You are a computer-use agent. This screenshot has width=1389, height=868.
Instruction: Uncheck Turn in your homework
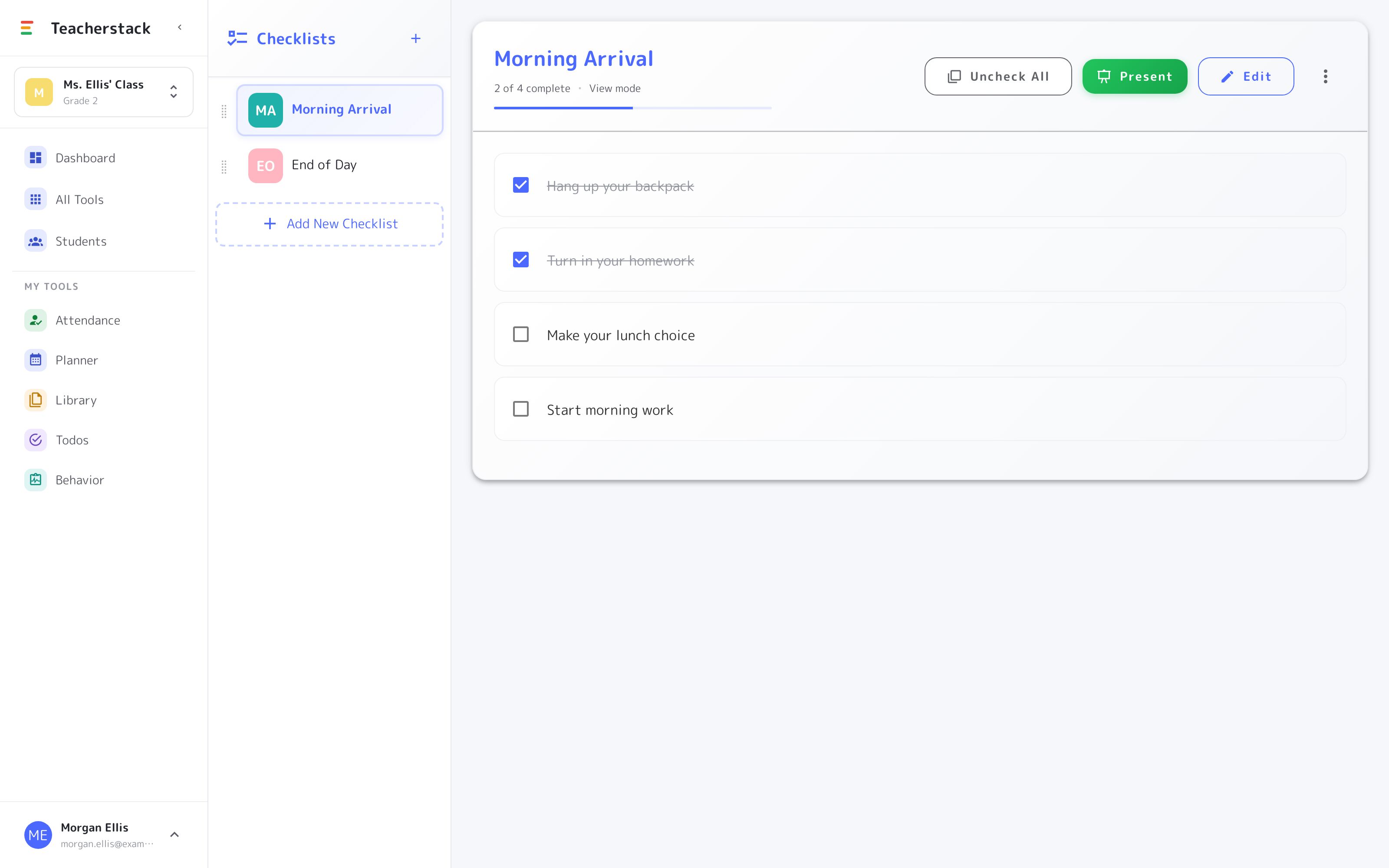click(x=520, y=260)
